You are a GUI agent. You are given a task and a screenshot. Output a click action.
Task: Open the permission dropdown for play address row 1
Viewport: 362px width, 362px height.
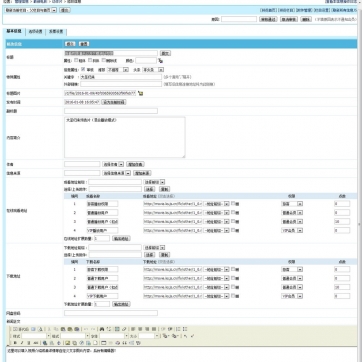coord(292,204)
